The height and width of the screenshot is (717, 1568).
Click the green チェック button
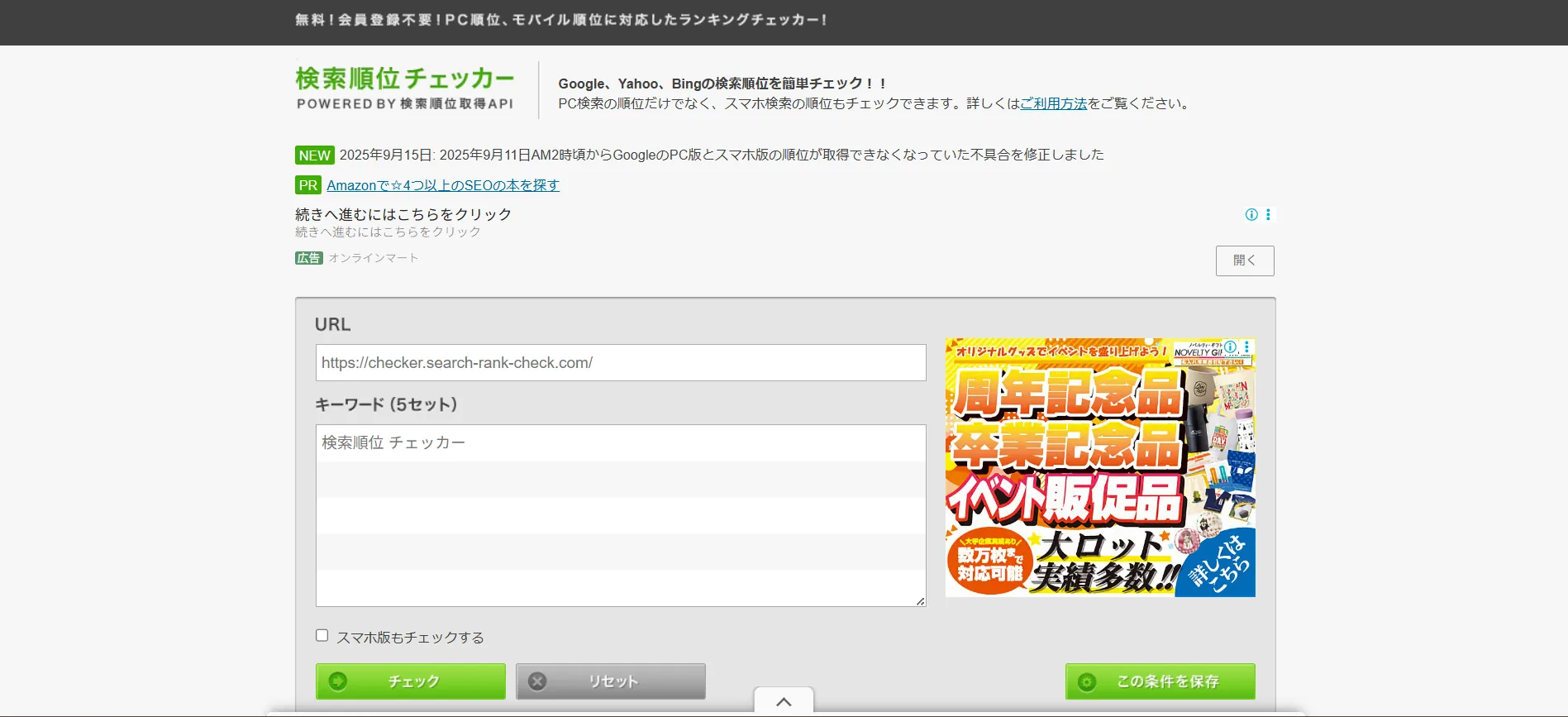point(411,681)
